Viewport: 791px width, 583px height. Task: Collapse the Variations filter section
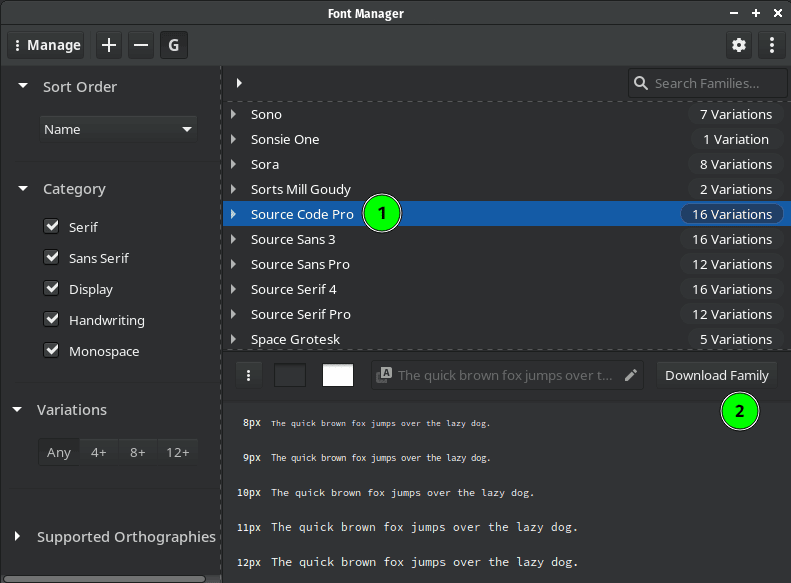pos(17,410)
